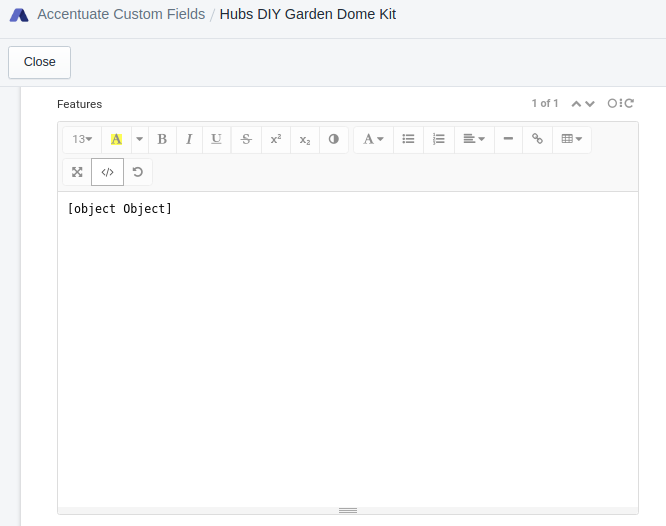Click the 'Features' field label
The image size is (666, 526).
coord(79,104)
